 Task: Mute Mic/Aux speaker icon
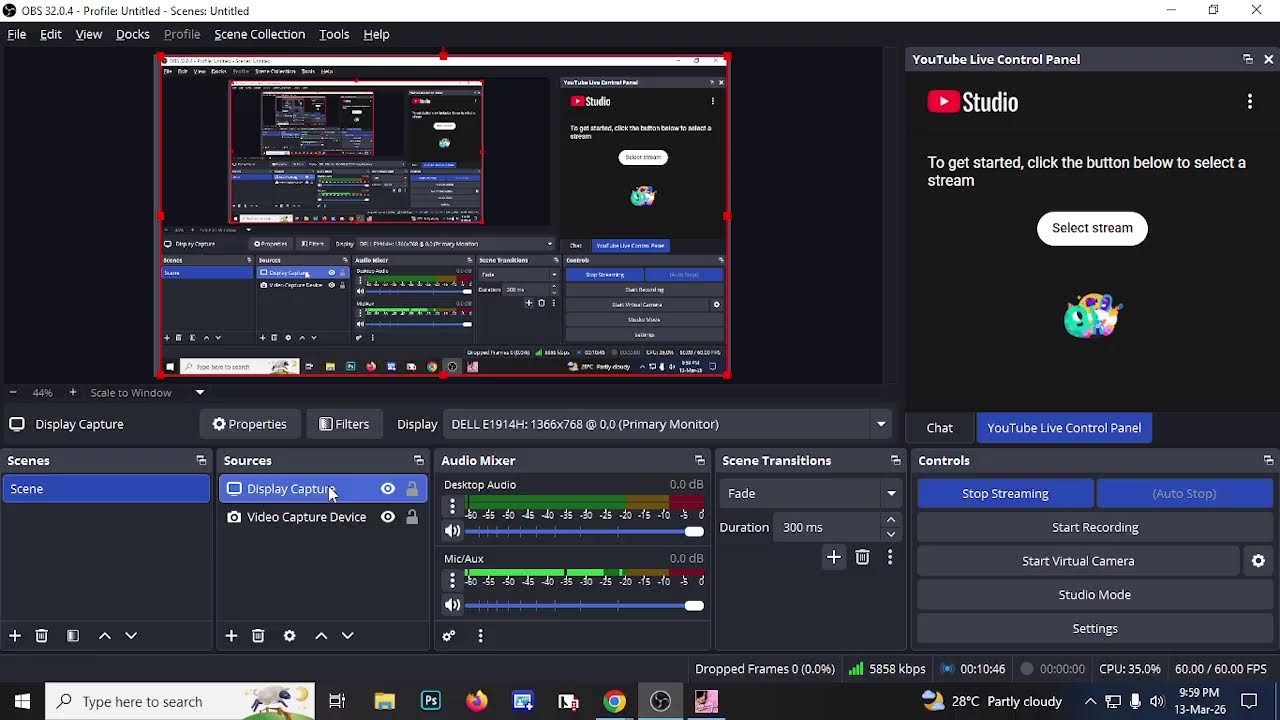click(x=453, y=605)
